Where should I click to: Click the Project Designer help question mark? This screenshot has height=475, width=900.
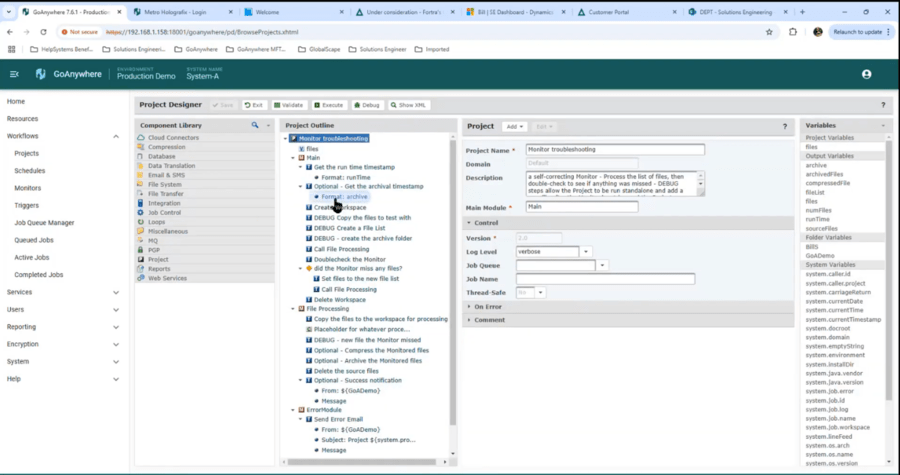click(882, 104)
